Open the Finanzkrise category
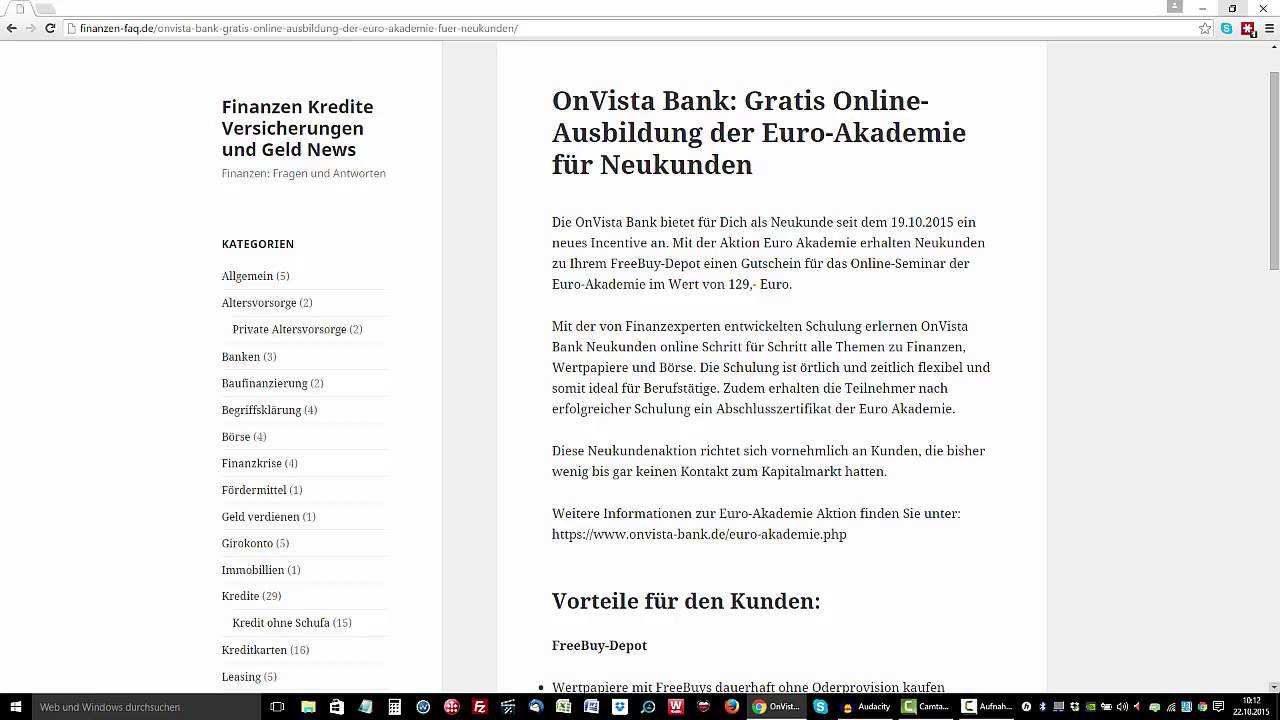This screenshot has height=720, width=1280. [x=252, y=463]
